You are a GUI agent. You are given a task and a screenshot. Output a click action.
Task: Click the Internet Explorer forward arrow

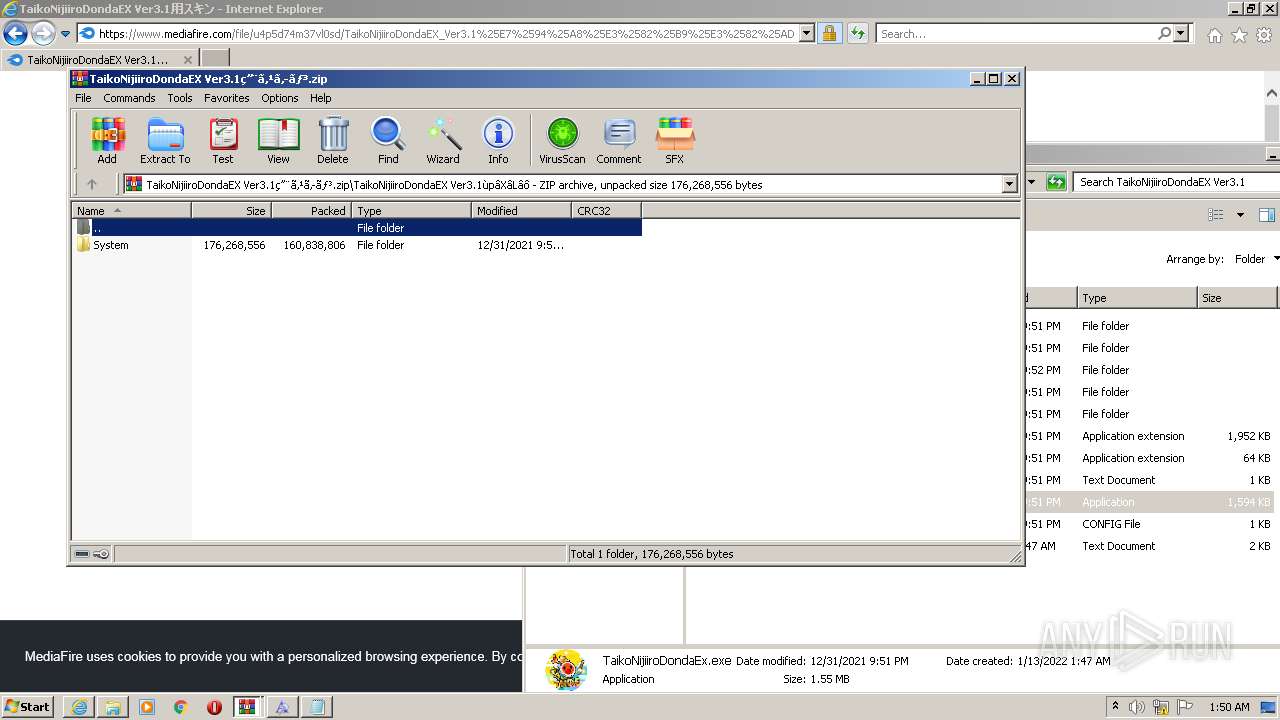click(x=43, y=34)
